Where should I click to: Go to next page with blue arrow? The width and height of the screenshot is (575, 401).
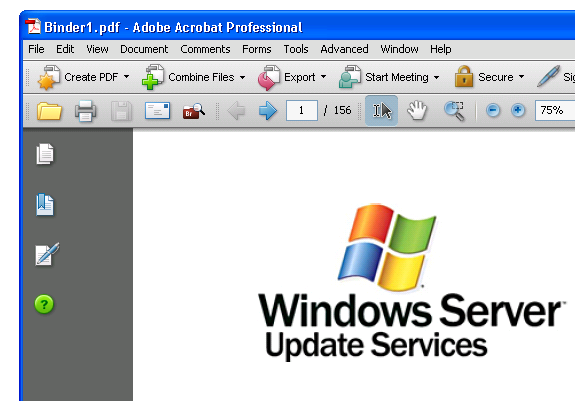coord(268,111)
